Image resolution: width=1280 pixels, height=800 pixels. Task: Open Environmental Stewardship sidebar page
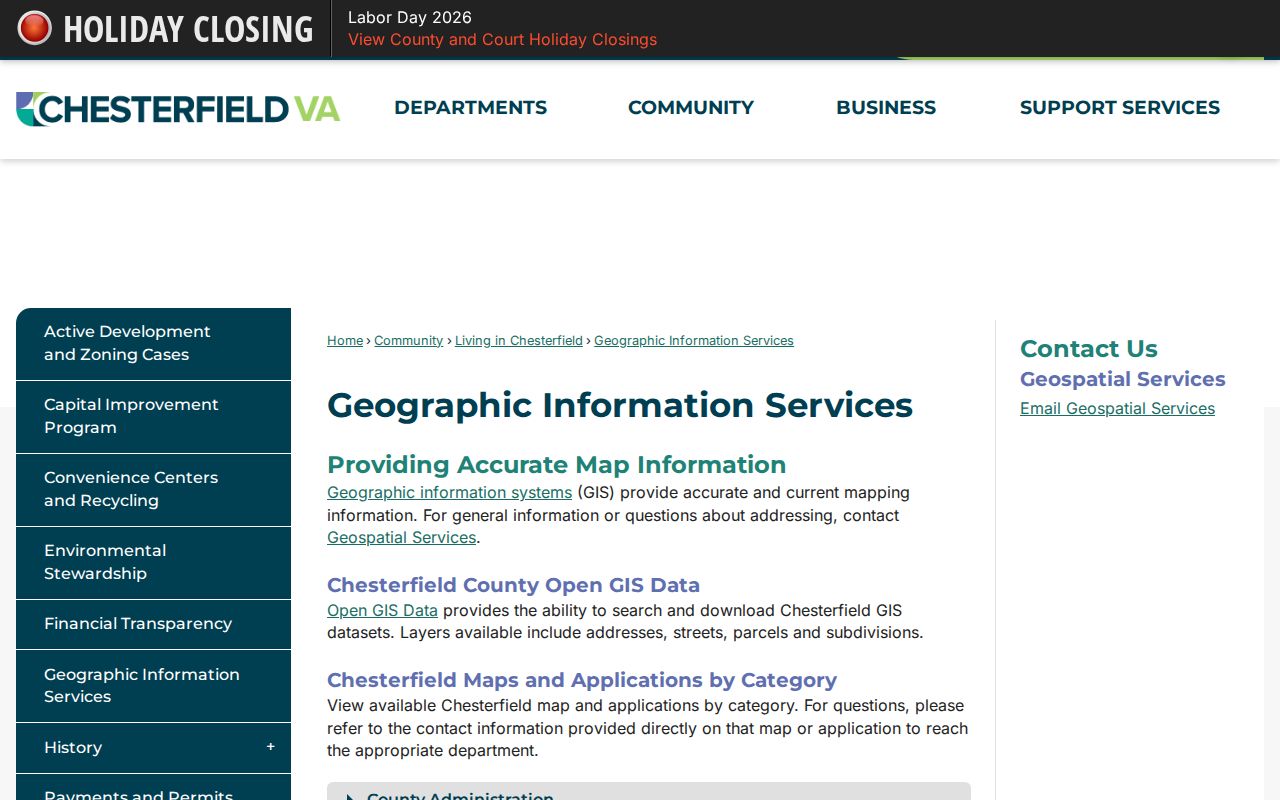153,562
